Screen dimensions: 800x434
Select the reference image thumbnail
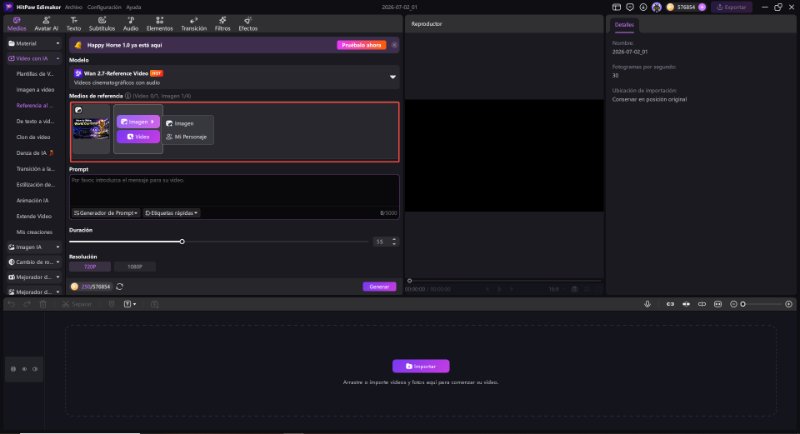pyautogui.click(x=91, y=129)
